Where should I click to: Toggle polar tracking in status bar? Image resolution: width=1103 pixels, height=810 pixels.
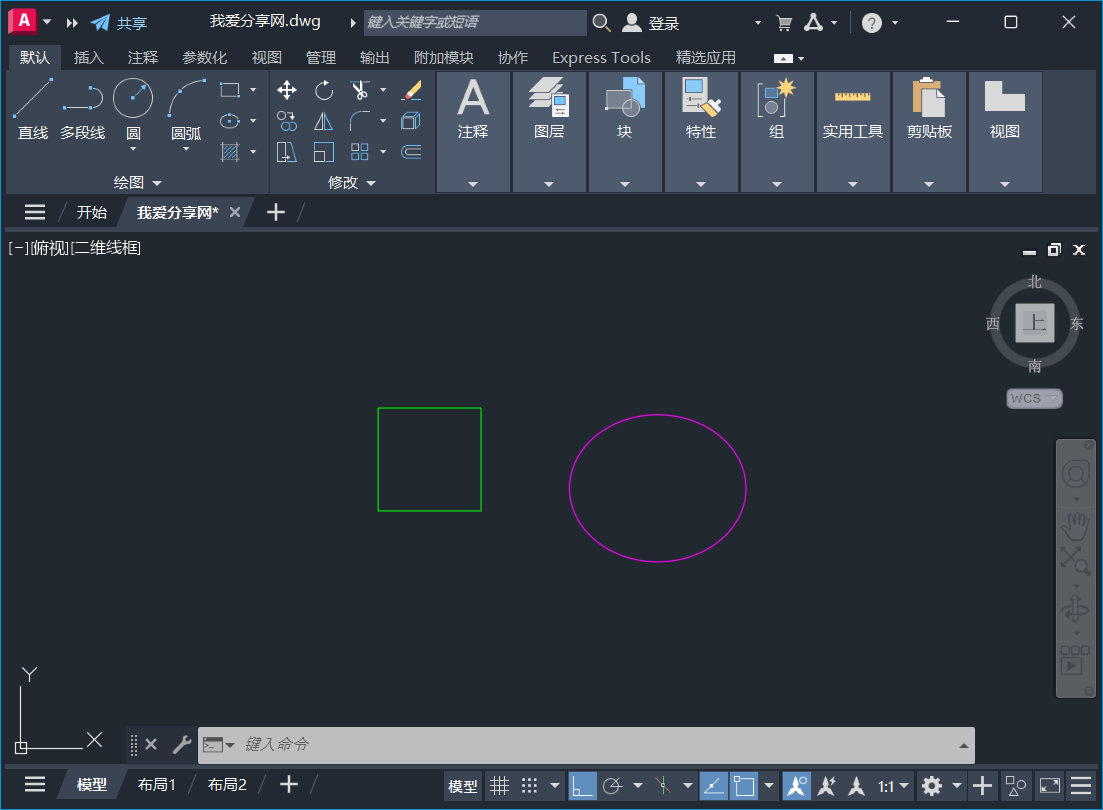pyautogui.click(x=613, y=785)
